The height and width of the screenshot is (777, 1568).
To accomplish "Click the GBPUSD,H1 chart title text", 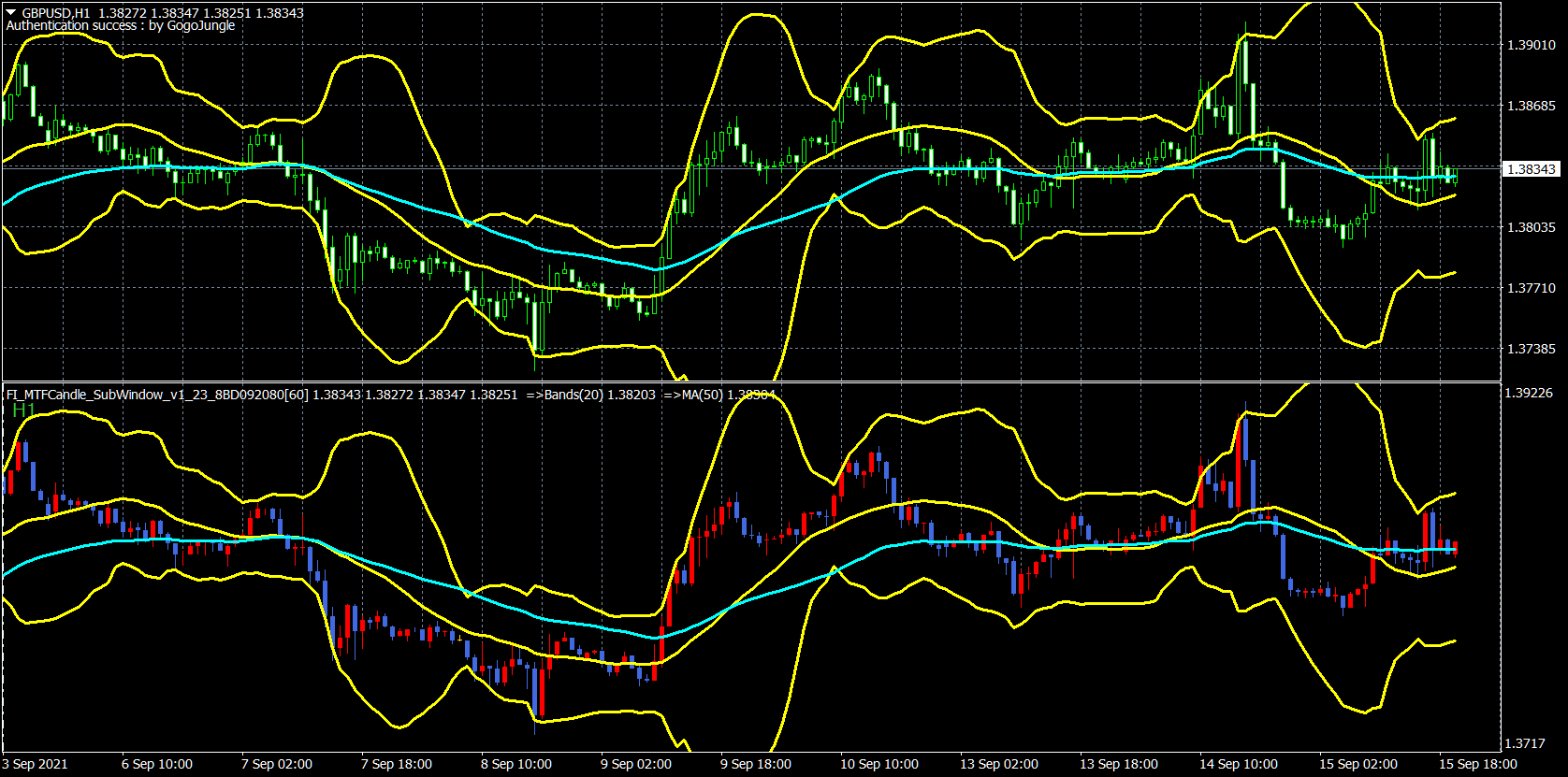I will [x=56, y=13].
